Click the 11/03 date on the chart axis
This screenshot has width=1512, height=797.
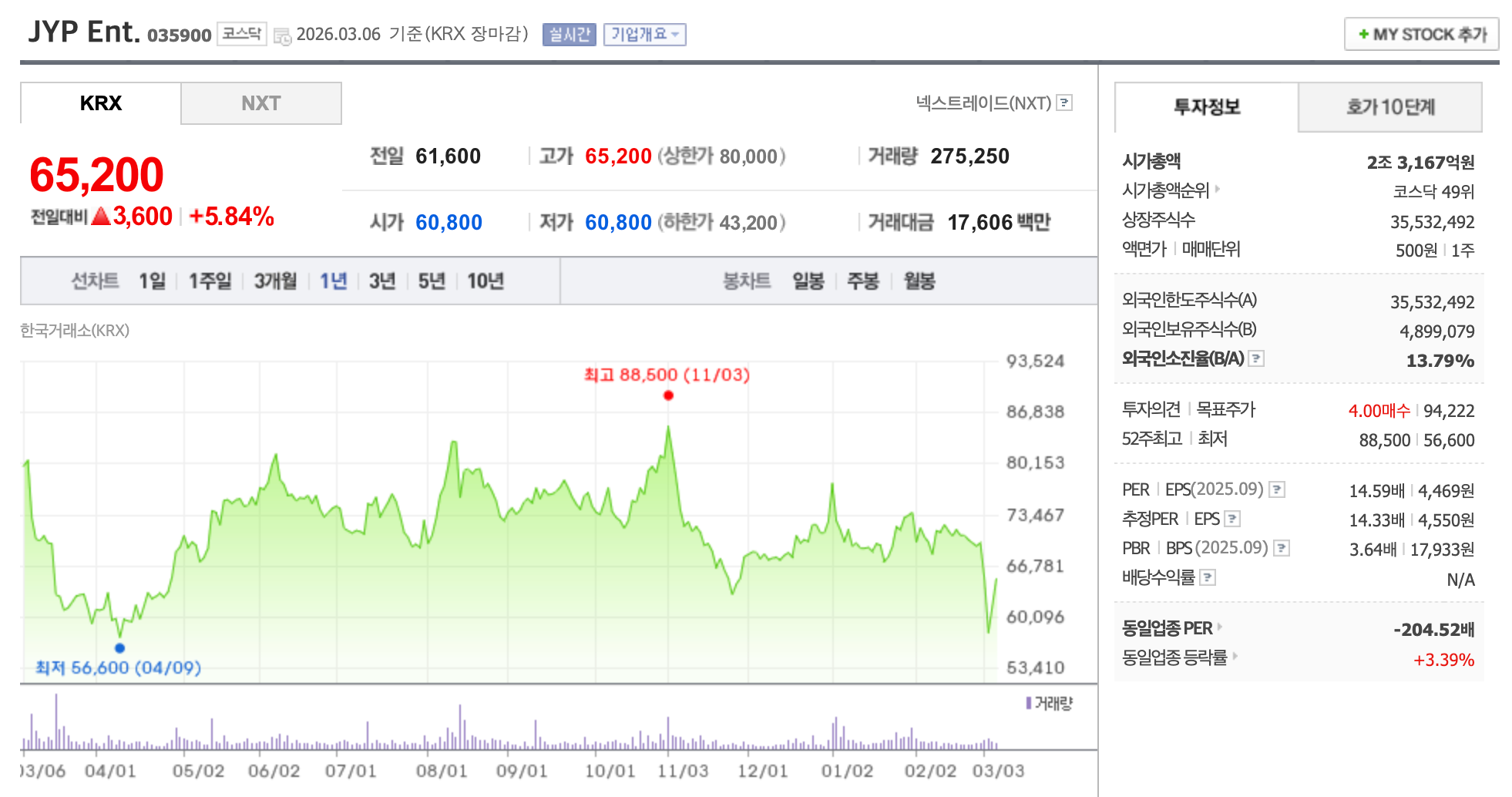(682, 771)
